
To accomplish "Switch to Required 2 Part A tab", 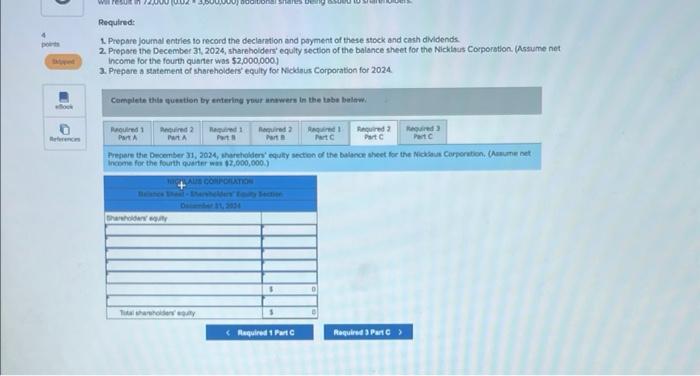I will coord(177,133).
